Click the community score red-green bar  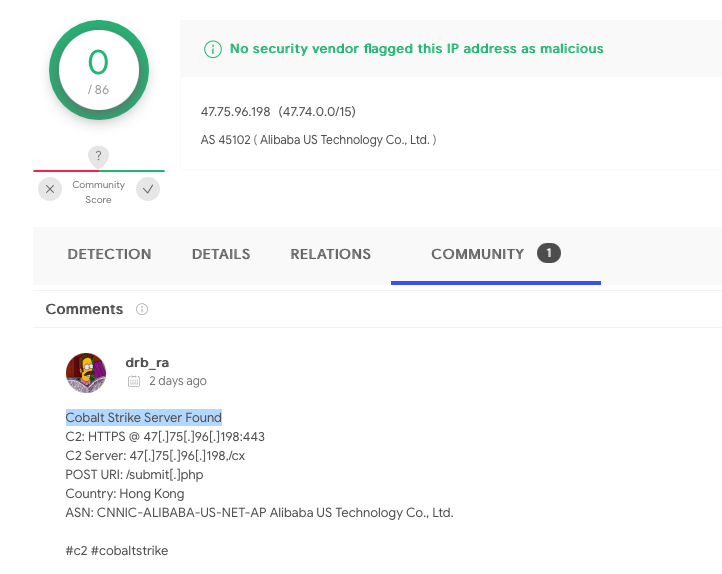(x=99, y=171)
